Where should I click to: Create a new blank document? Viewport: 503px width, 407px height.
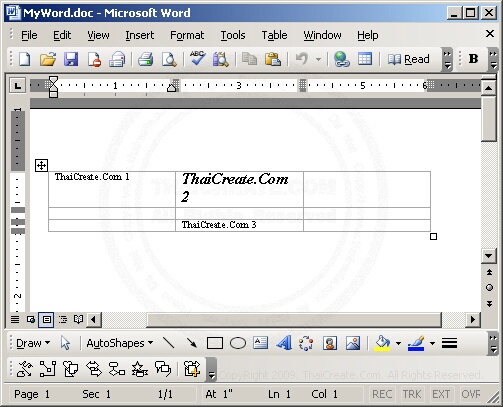(25, 60)
